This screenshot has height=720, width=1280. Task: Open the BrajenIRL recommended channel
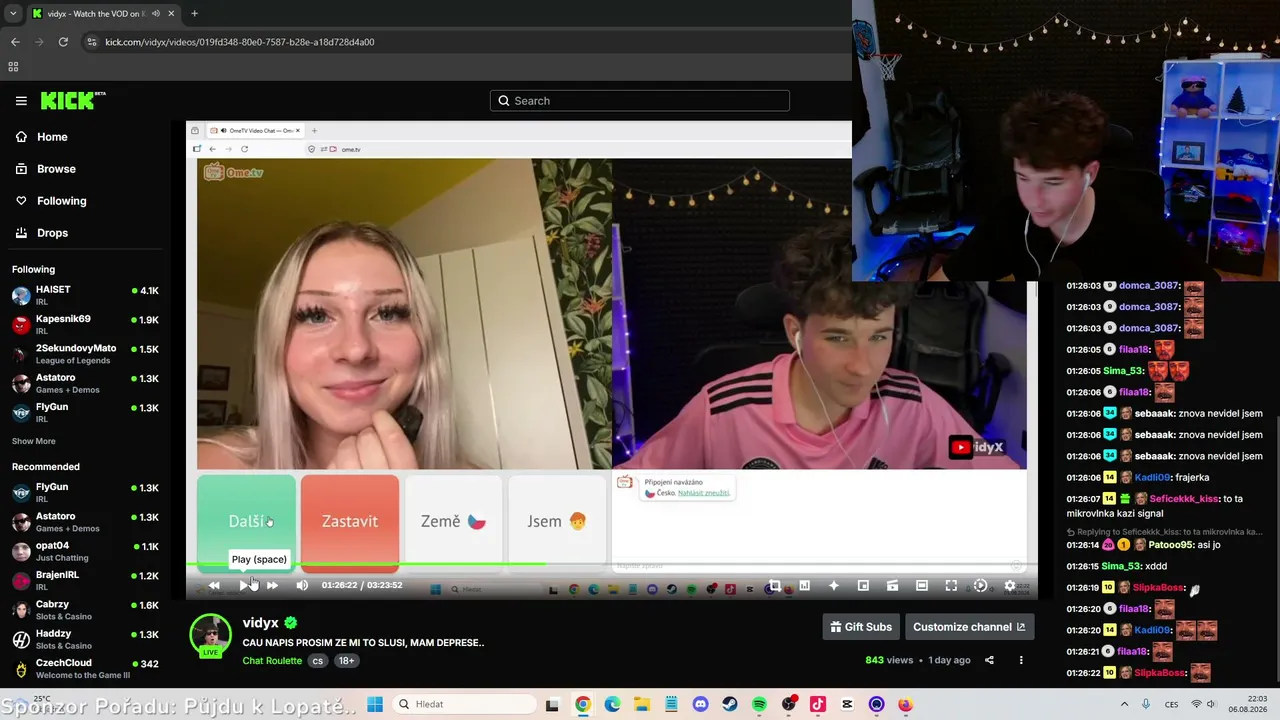click(x=86, y=581)
